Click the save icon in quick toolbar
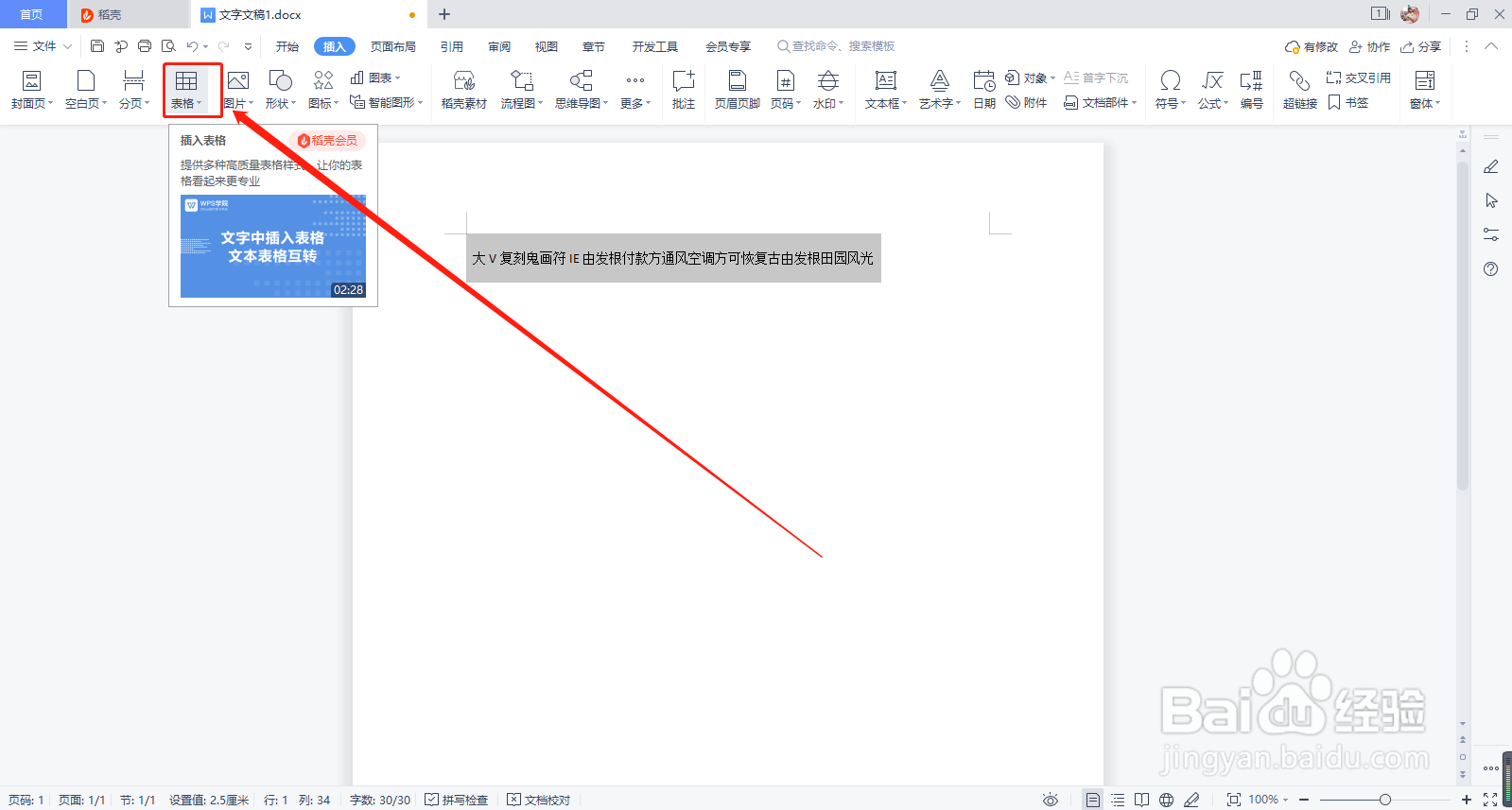Screen dimensions: 1512x810 coord(97,46)
